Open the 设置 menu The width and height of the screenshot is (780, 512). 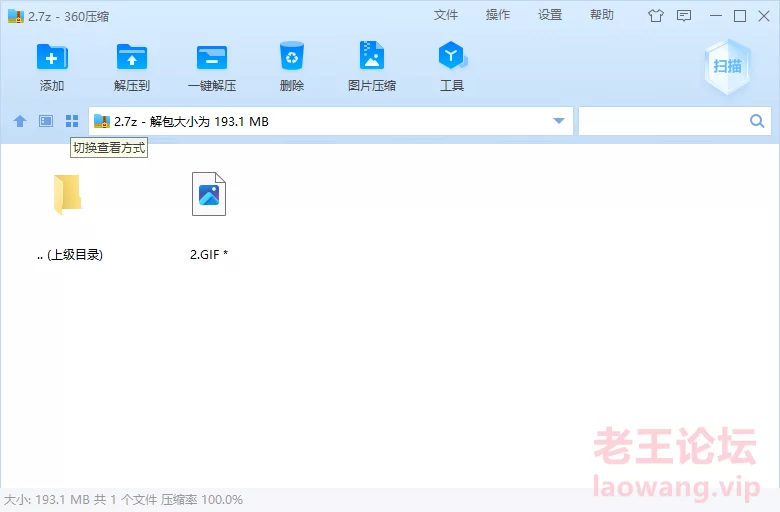click(x=550, y=15)
